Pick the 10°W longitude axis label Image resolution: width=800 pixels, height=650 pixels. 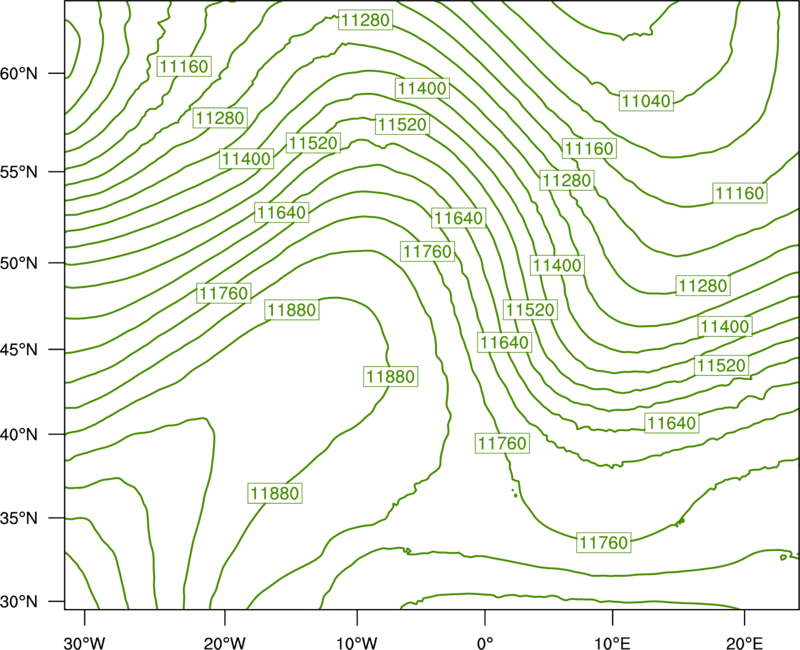(x=356, y=643)
